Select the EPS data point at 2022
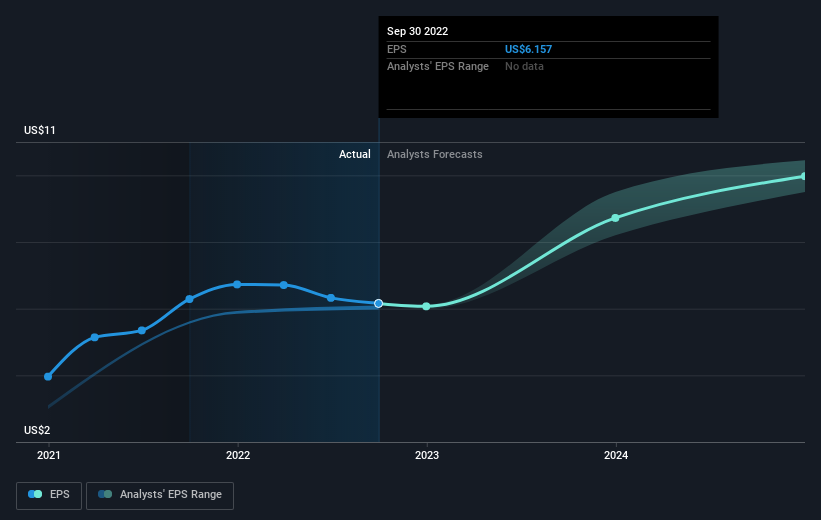Screen dimensions: 821x520 point(237,284)
